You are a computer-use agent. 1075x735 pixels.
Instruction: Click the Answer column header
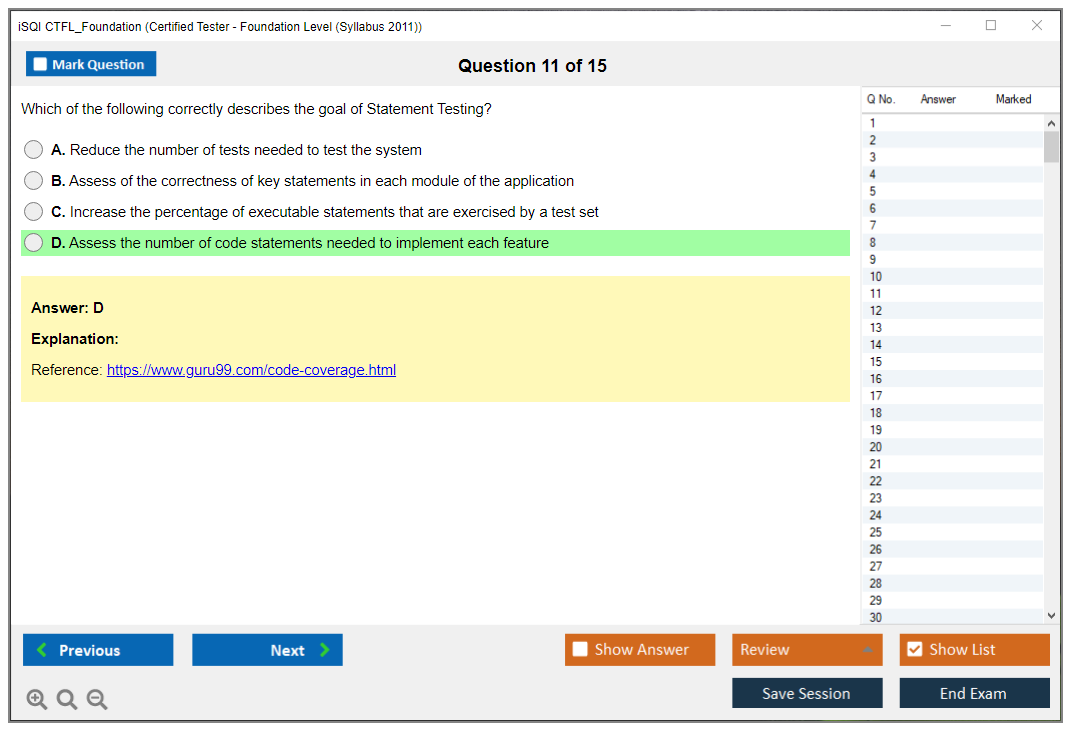pyautogui.click(x=938, y=99)
